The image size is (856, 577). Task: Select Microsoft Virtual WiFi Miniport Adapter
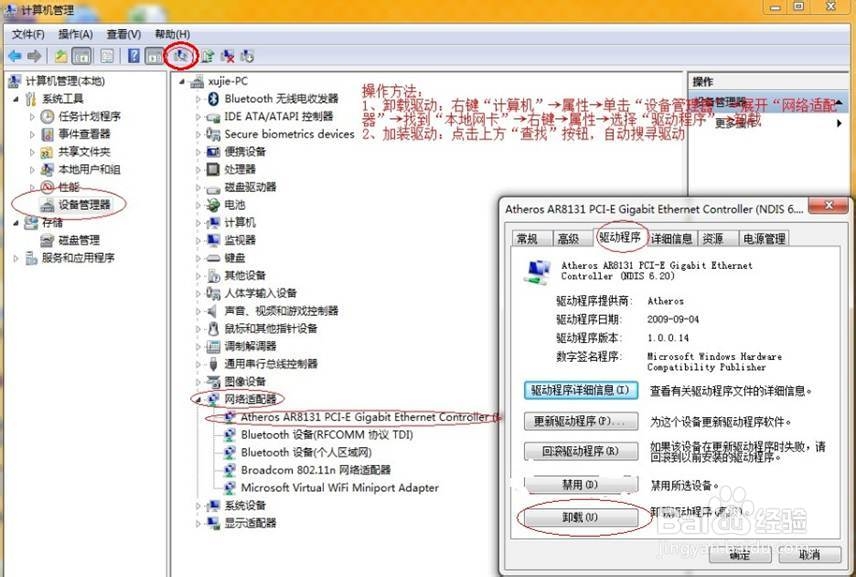[340, 488]
